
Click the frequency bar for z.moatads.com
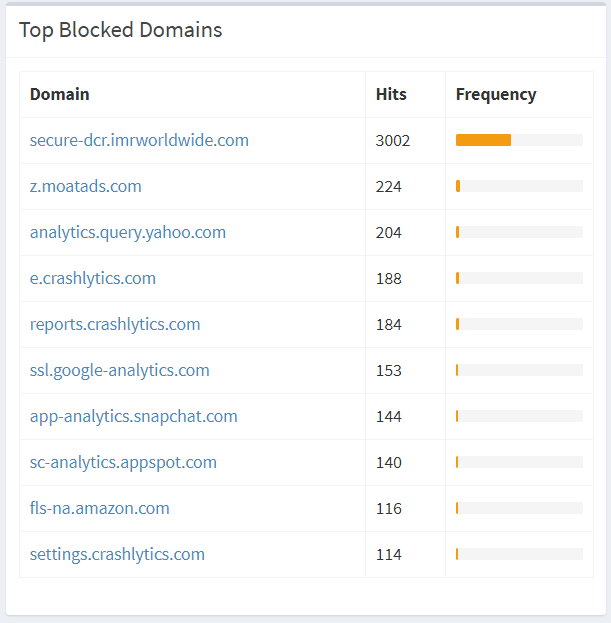pos(519,186)
